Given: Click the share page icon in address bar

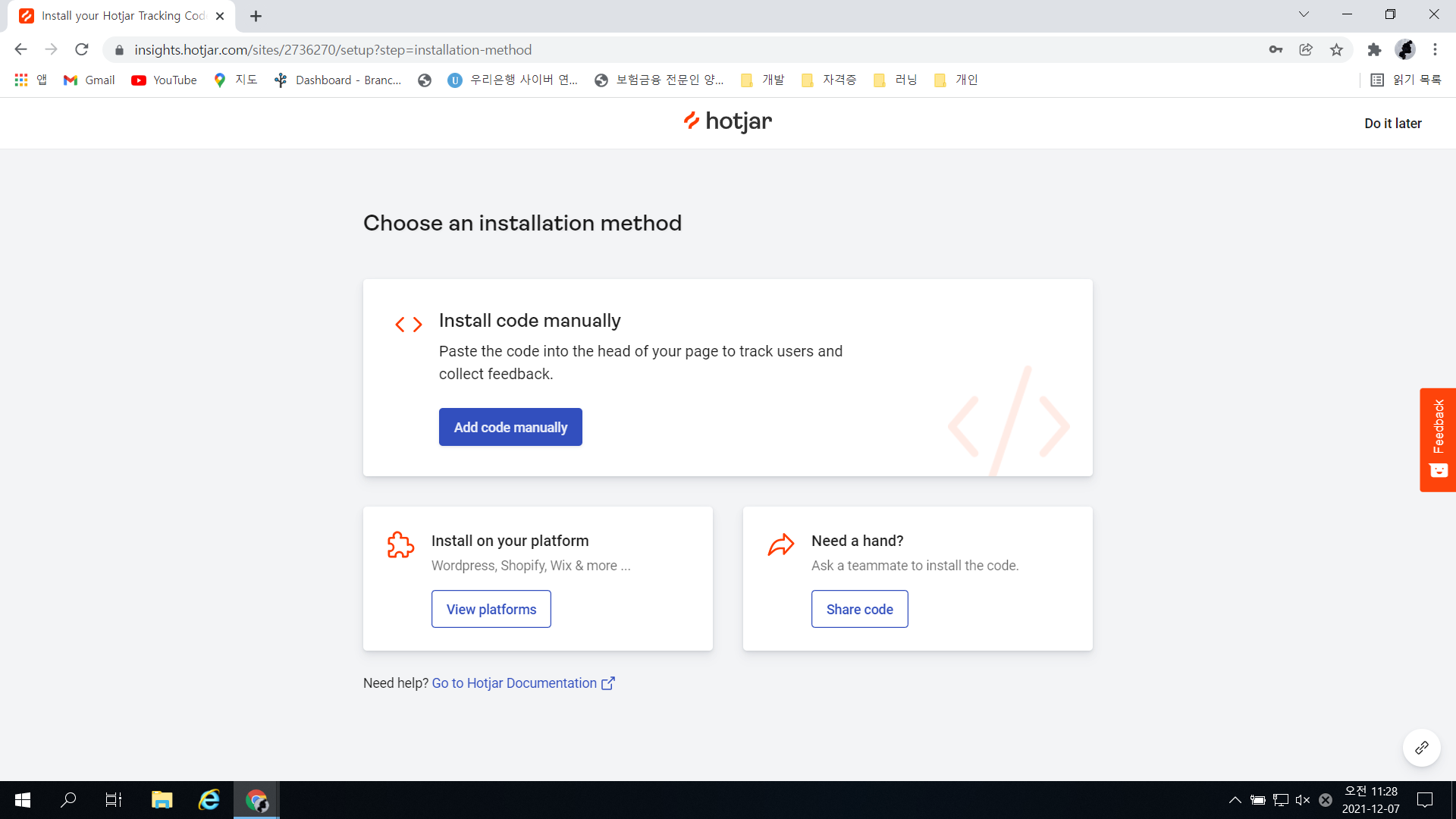Looking at the screenshot, I should (1306, 50).
